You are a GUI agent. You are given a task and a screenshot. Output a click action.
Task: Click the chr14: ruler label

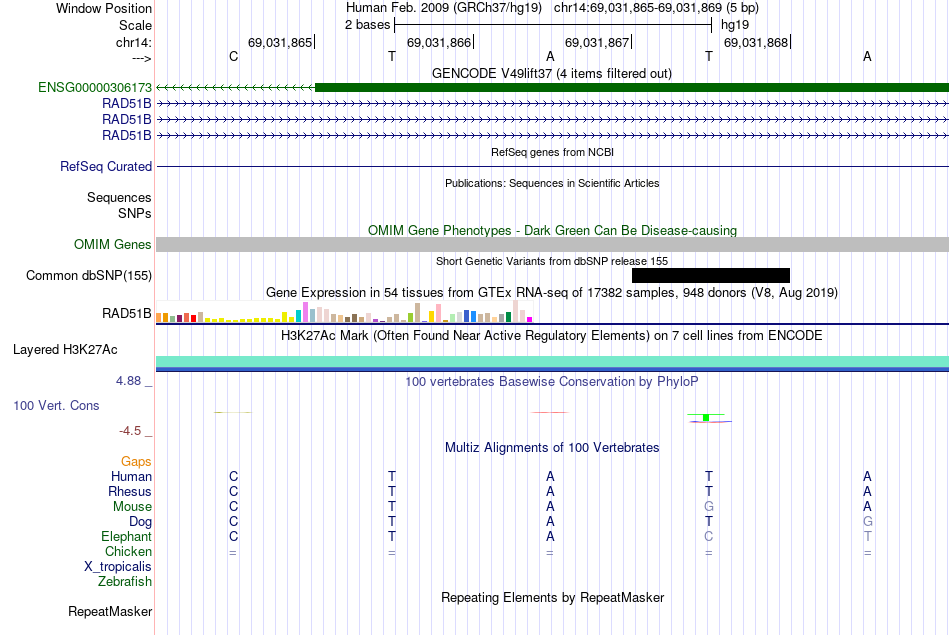click(133, 42)
